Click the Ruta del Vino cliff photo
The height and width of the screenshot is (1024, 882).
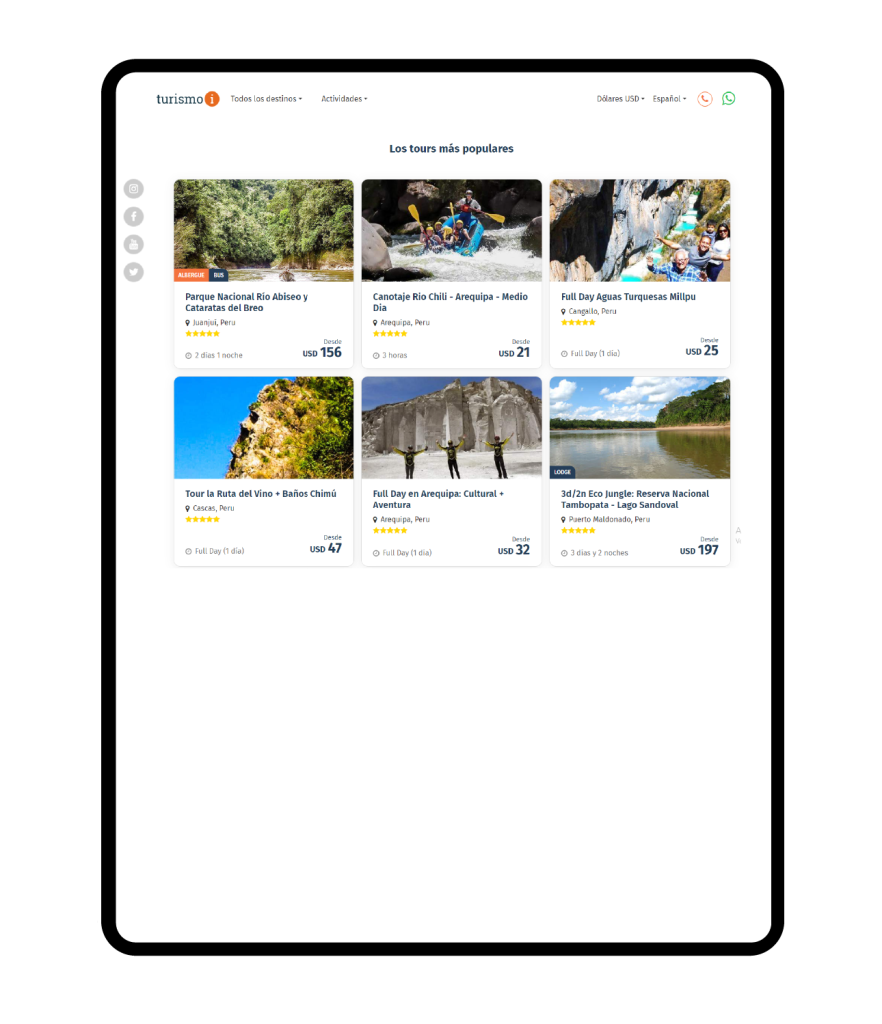tap(264, 428)
